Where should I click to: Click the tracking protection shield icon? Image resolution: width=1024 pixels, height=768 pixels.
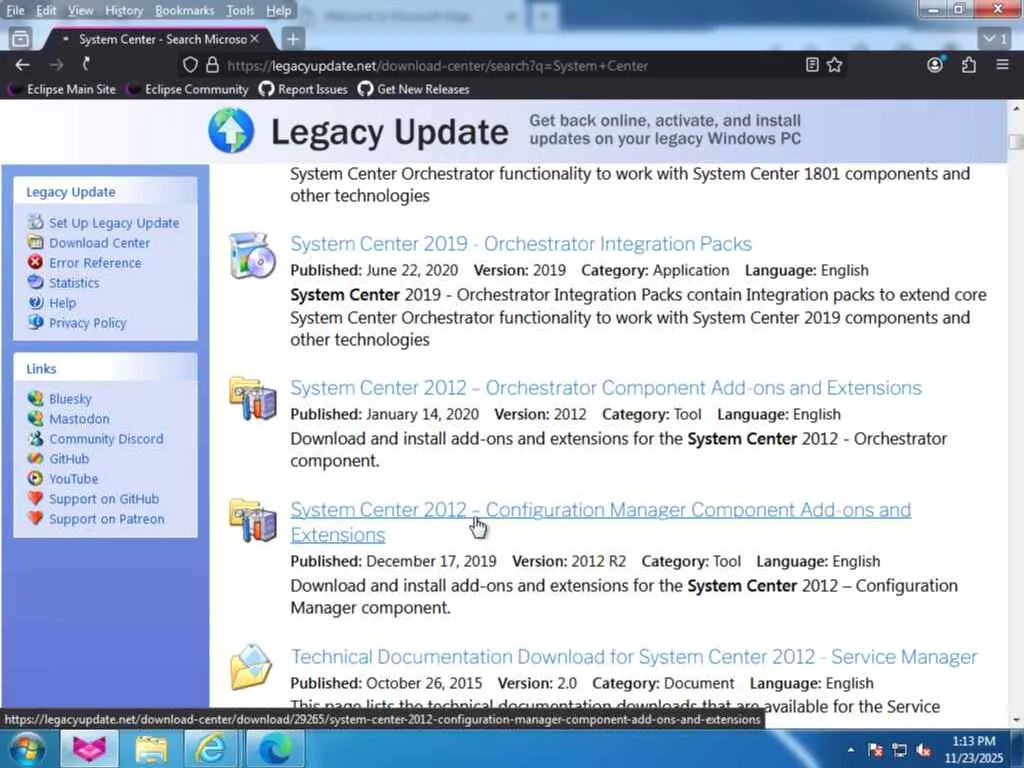coord(190,65)
